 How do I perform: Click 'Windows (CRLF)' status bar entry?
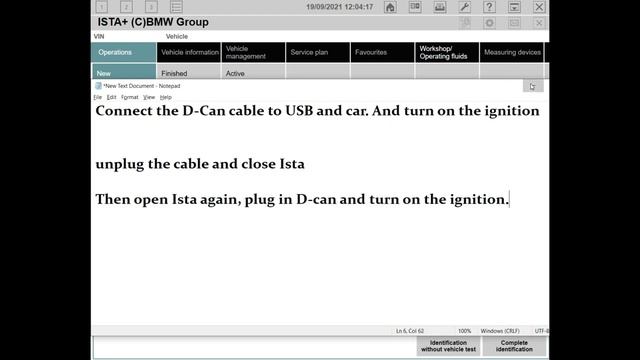pos(500,331)
